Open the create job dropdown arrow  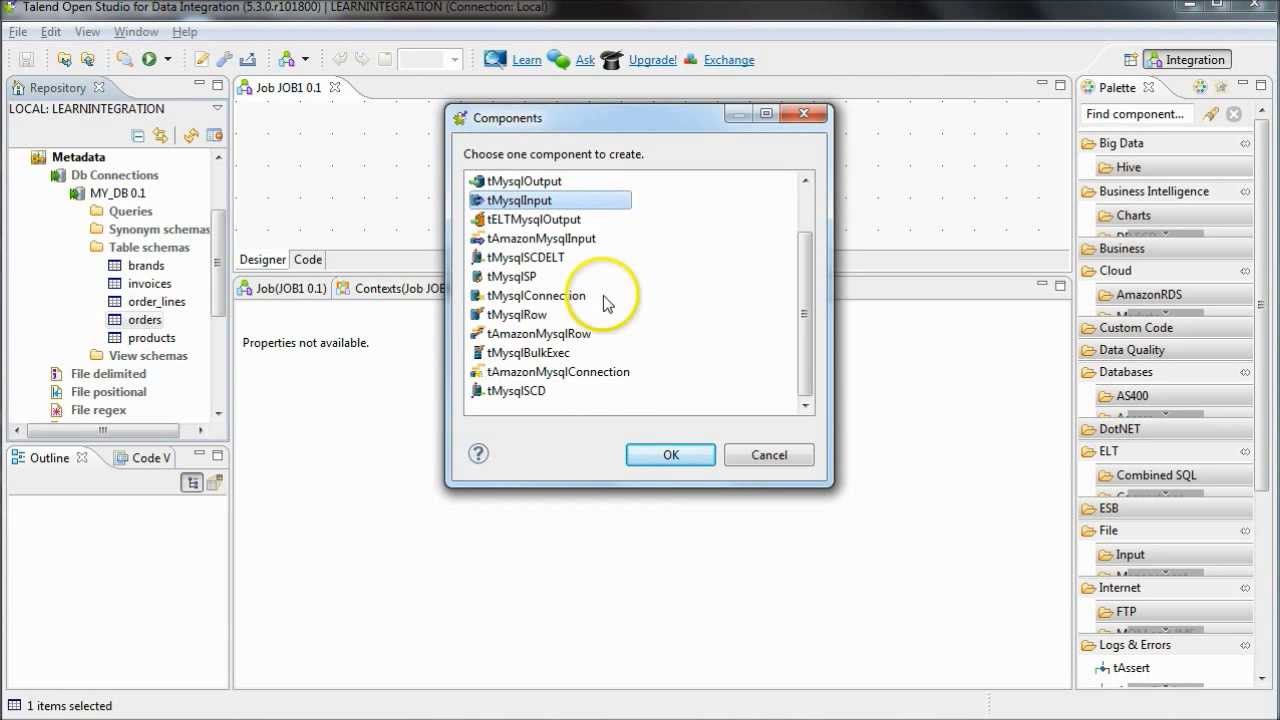[x=305, y=60]
